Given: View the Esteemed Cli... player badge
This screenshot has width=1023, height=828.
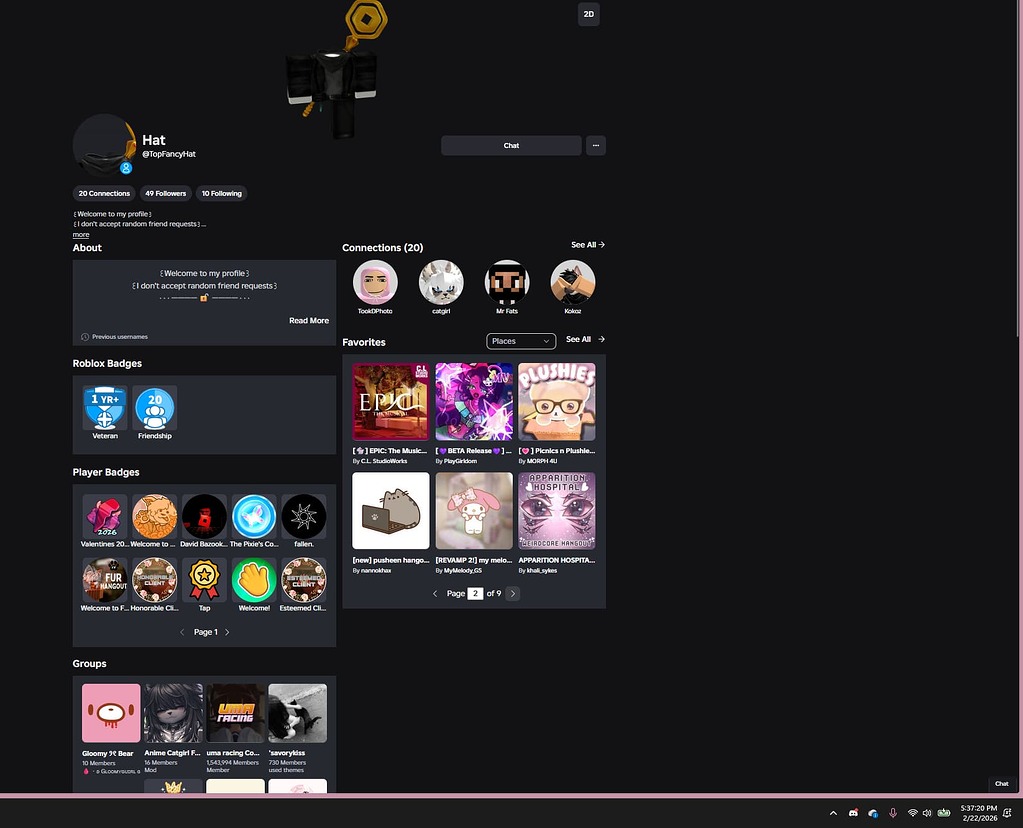Looking at the screenshot, I should click(x=303, y=580).
